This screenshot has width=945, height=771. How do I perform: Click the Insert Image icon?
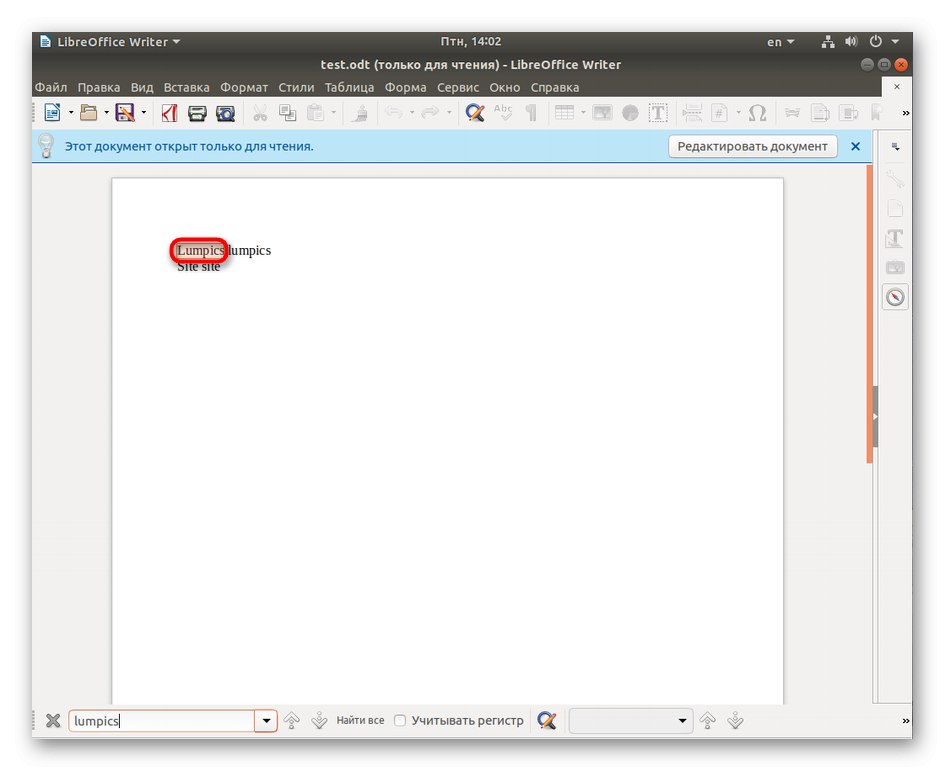602,113
